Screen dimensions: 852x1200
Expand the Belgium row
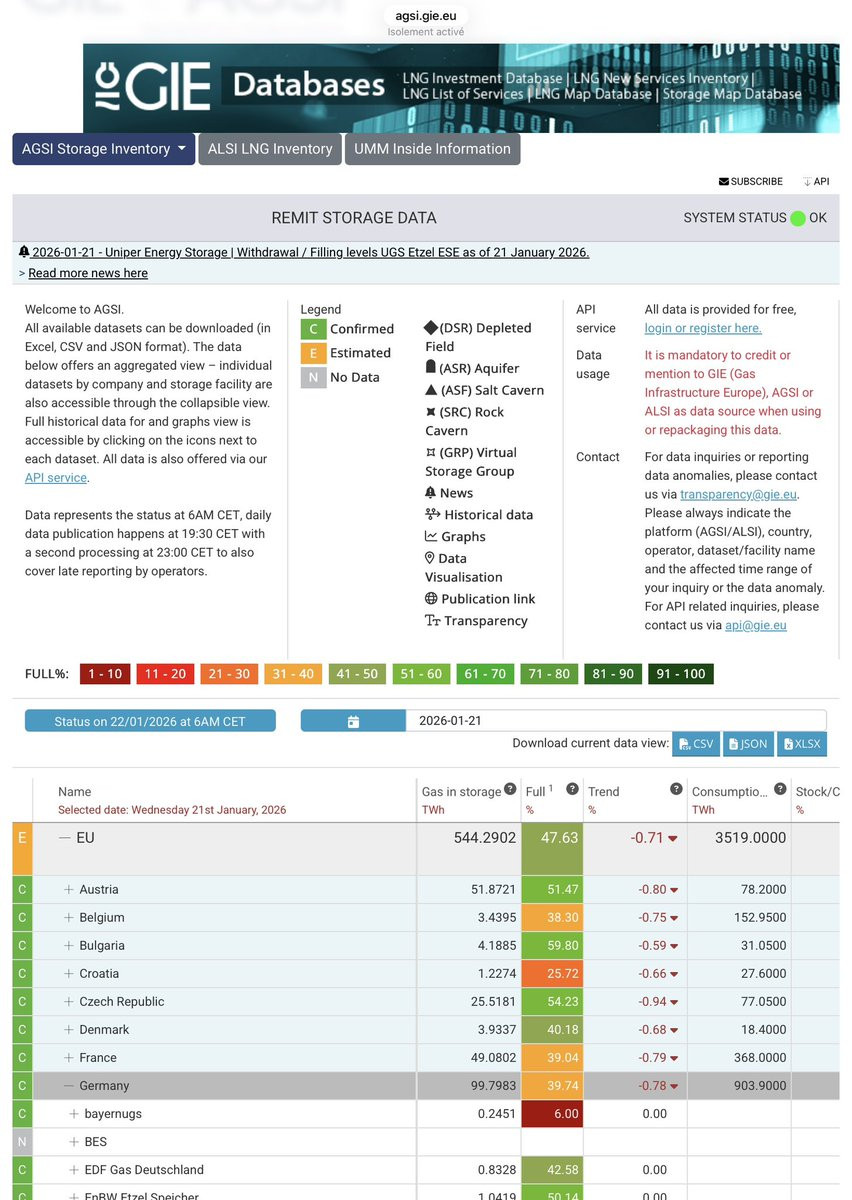(69, 918)
